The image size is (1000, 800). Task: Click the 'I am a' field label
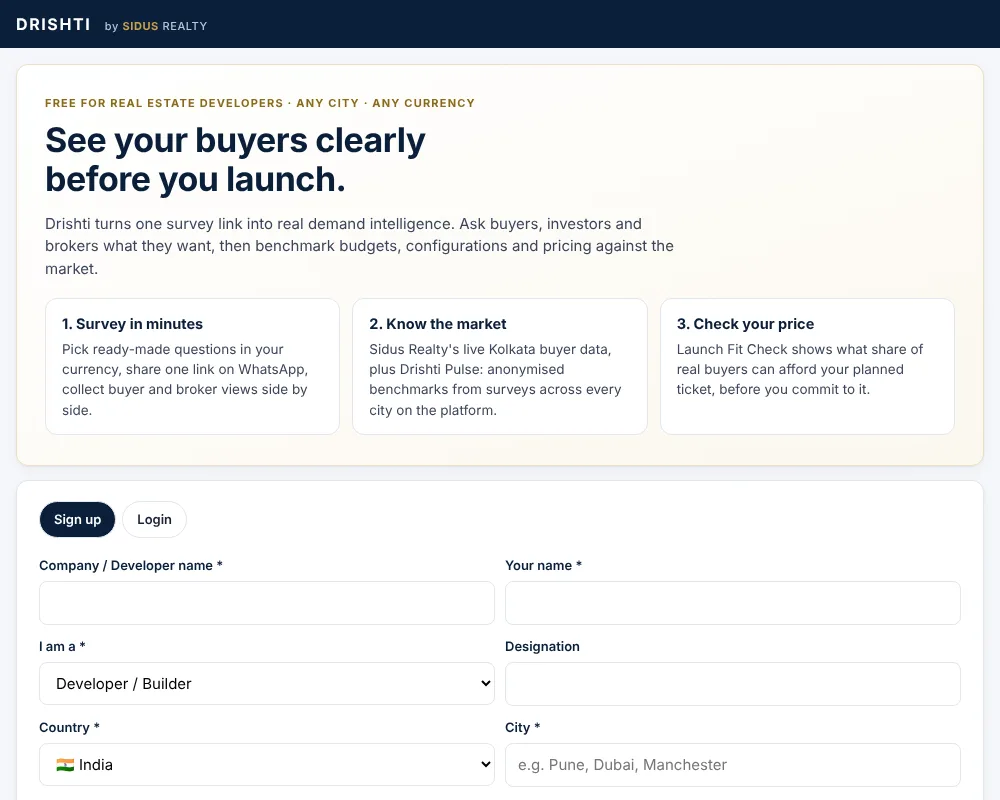62,647
